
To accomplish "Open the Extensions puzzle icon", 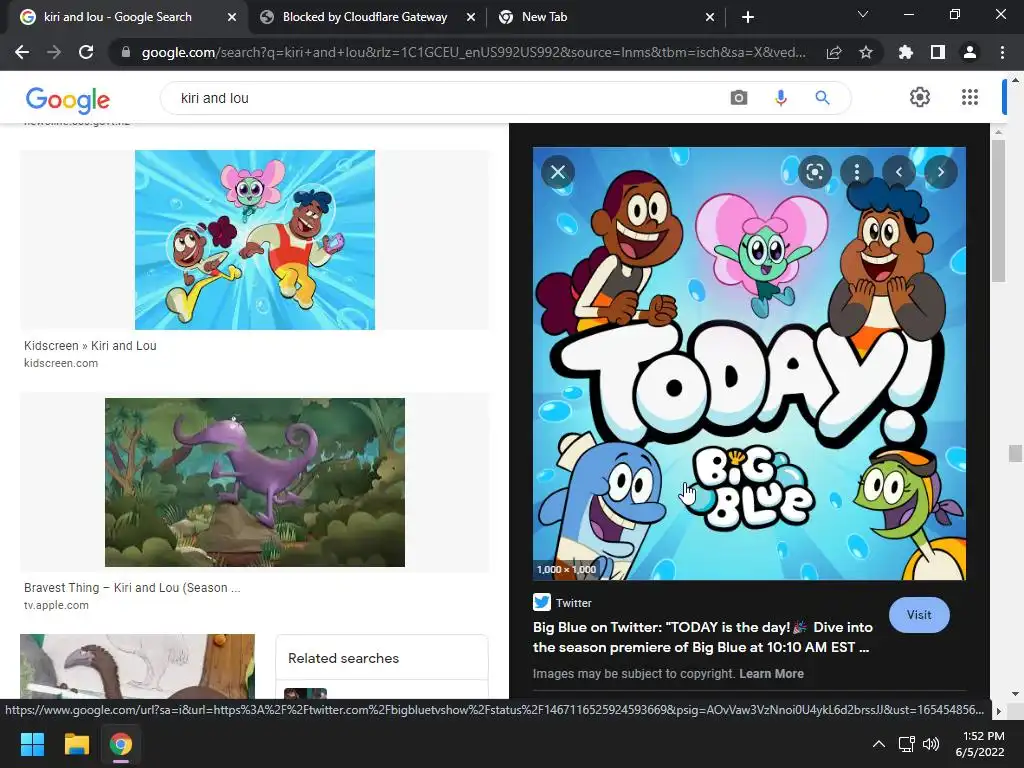I will click(905, 52).
